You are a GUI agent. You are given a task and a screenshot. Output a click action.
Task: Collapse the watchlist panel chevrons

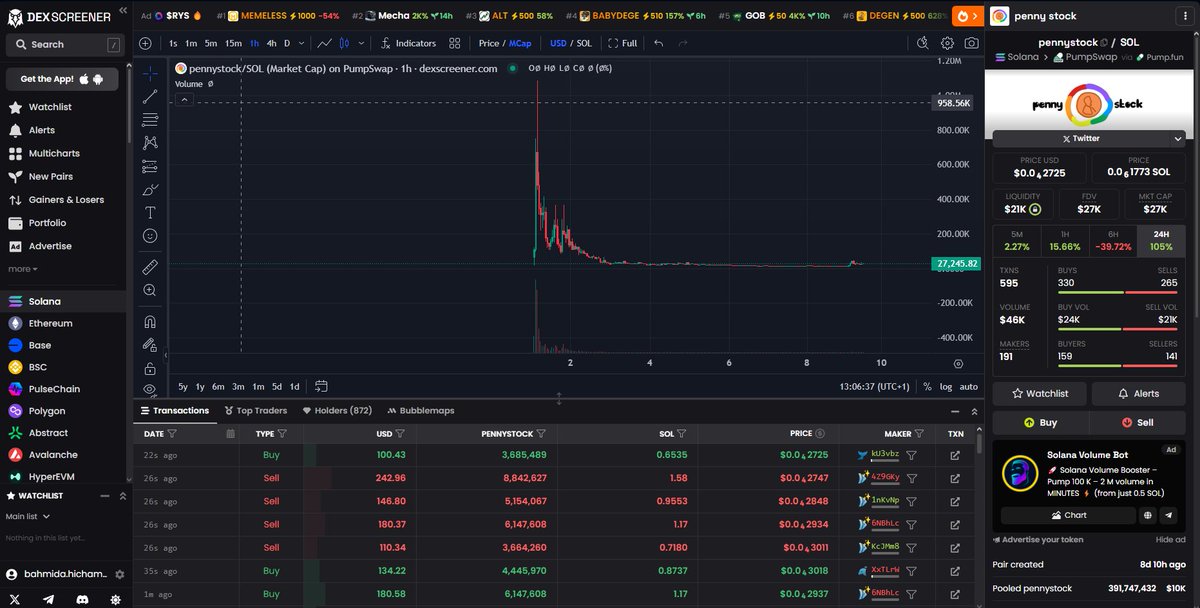pos(123,496)
